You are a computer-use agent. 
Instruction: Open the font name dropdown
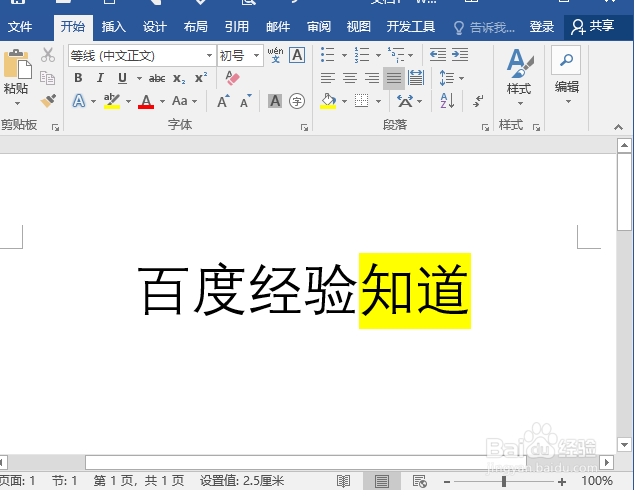pyautogui.click(x=209, y=55)
